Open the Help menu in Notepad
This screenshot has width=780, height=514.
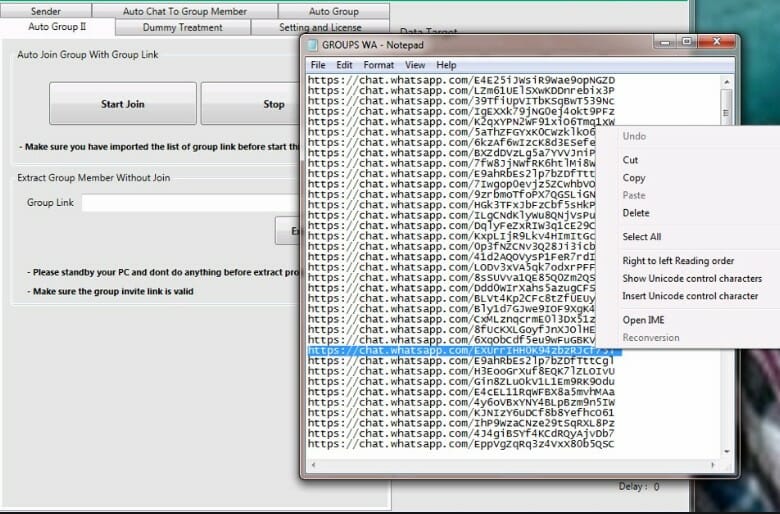coord(446,65)
